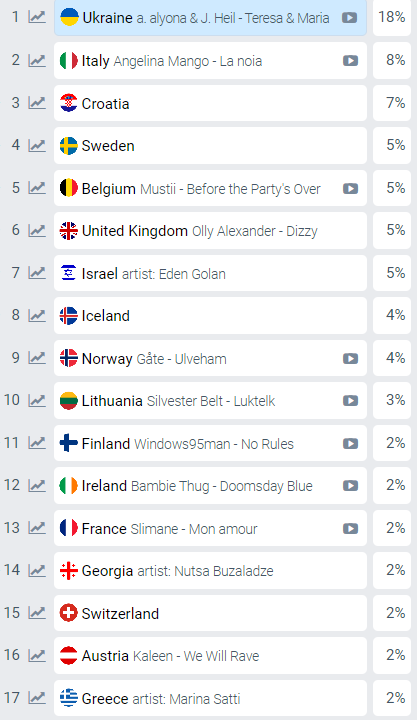The image size is (417, 720).
Task: Open the Austria We Will Rave entry
Action: (x=210, y=656)
